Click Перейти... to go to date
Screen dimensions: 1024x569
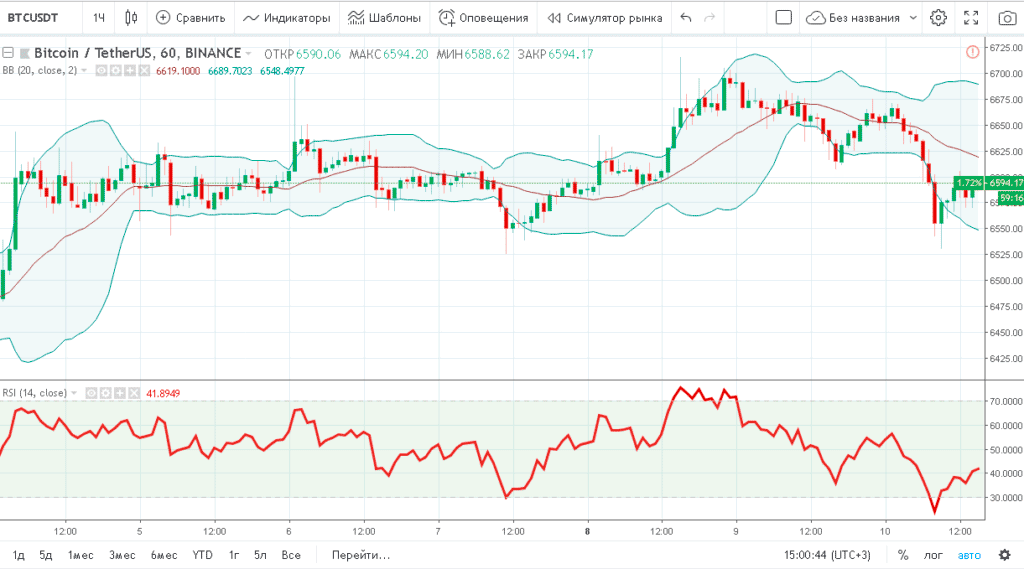point(361,554)
